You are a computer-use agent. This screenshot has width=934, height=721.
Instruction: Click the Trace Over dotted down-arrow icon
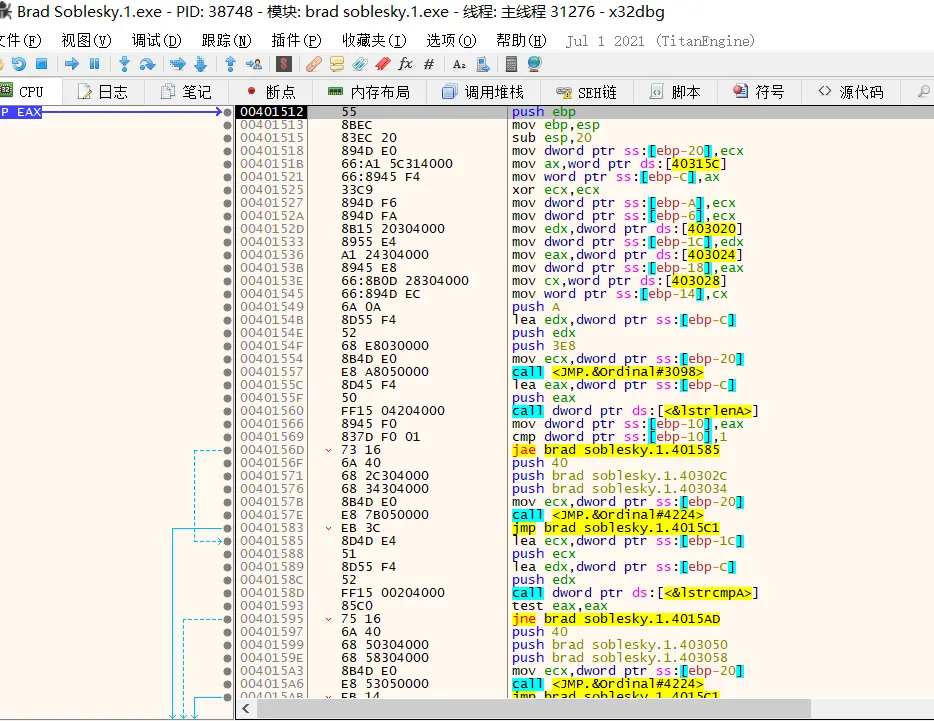coord(201,64)
